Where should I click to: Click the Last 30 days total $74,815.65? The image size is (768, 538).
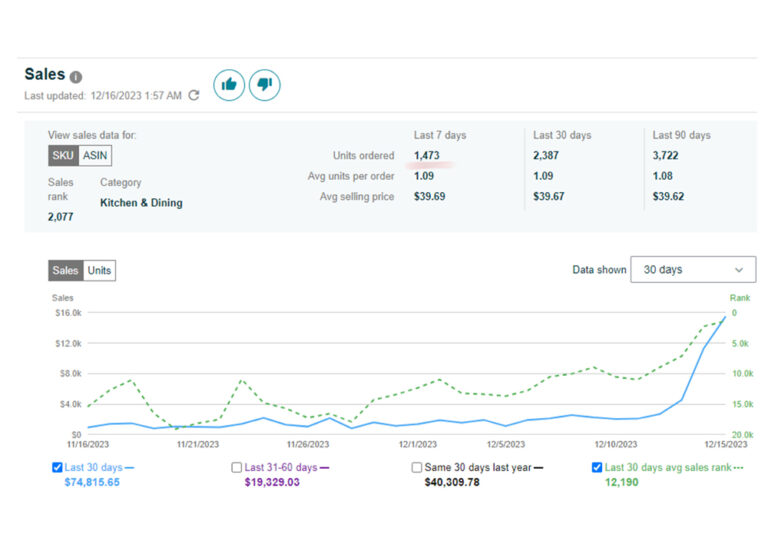tap(92, 482)
